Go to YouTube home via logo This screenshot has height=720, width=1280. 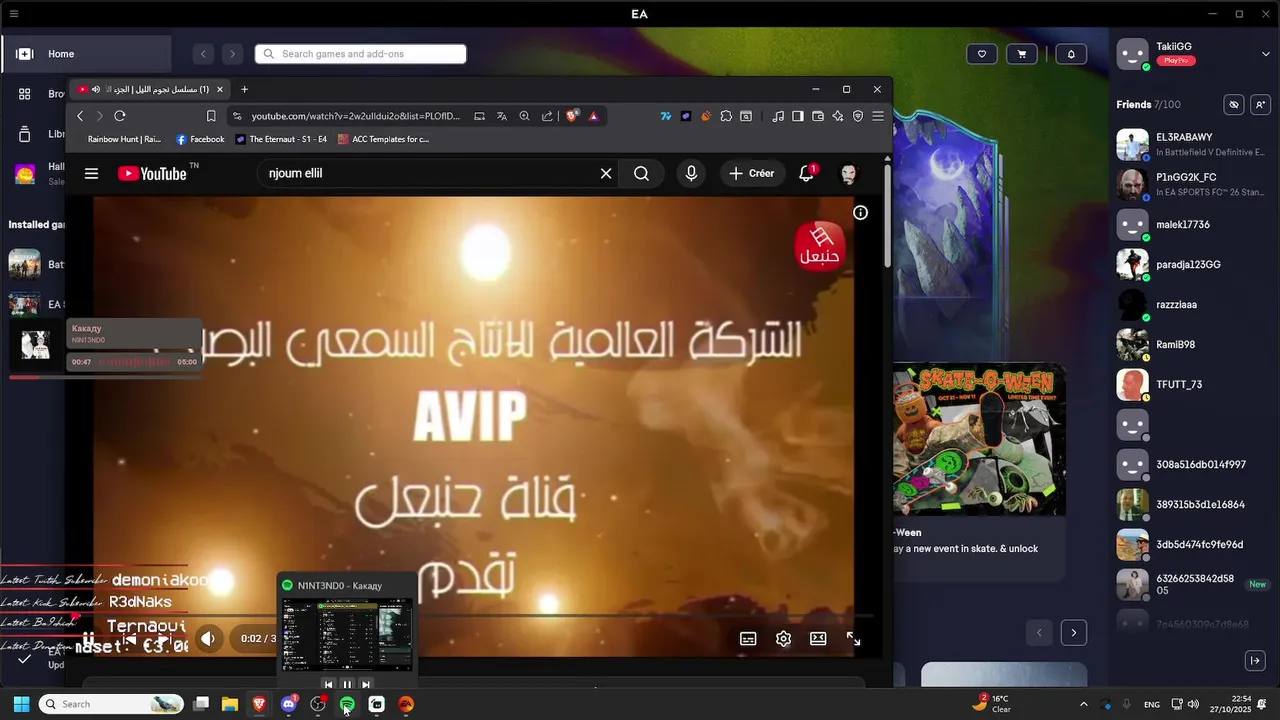click(152, 173)
